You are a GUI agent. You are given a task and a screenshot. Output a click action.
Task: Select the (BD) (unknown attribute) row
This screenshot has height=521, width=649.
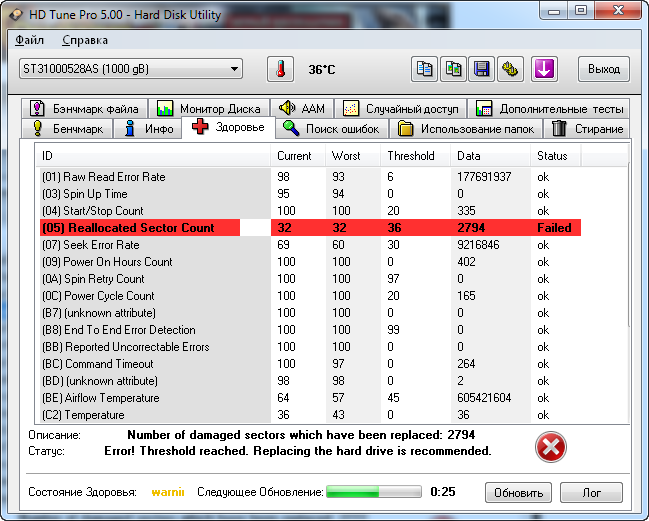310,380
